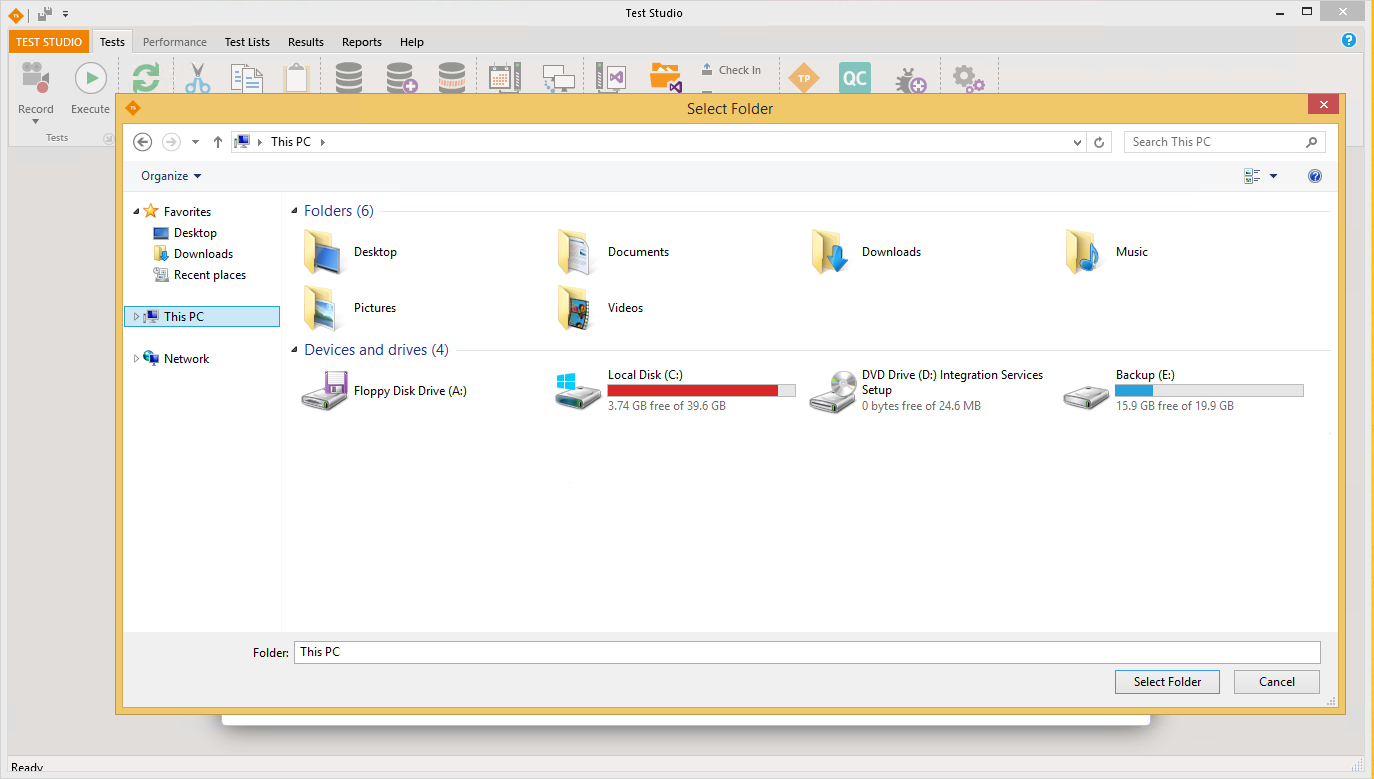Click the teal QC icon in the ribbon
Viewport: 1374px width, 779px height.
click(854, 78)
